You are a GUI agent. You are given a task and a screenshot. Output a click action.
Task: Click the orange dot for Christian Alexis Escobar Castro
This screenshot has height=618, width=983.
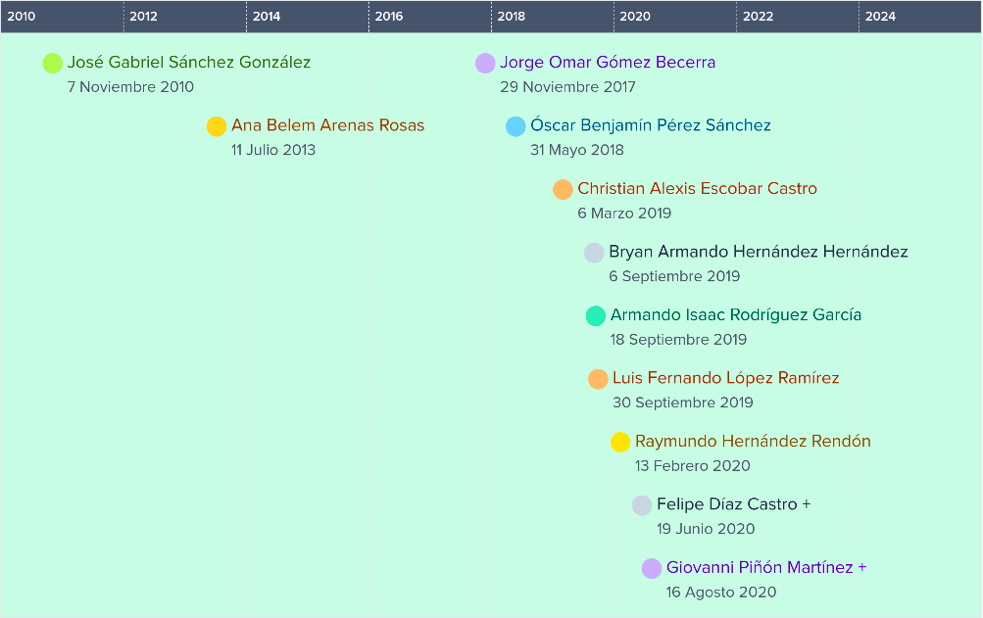point(562,189)
